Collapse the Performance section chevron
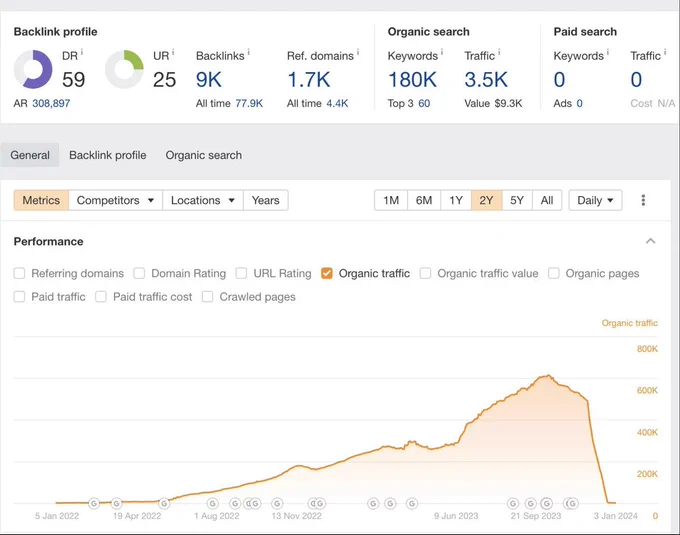This screenshot has width=680, height=535. (651, 241)
